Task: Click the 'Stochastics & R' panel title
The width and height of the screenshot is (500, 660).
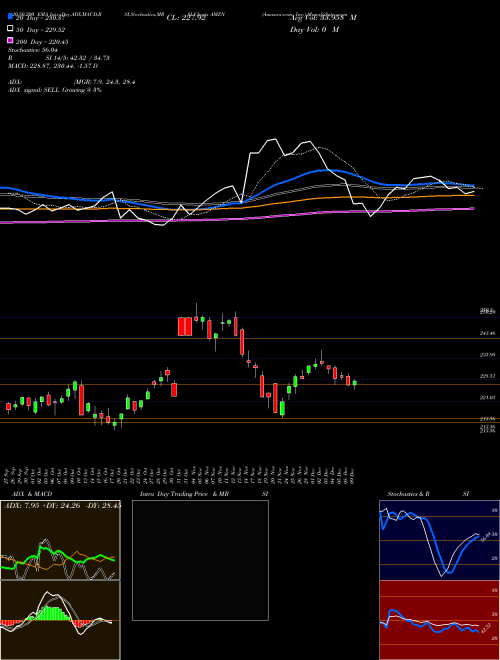Action: (408, 494)
